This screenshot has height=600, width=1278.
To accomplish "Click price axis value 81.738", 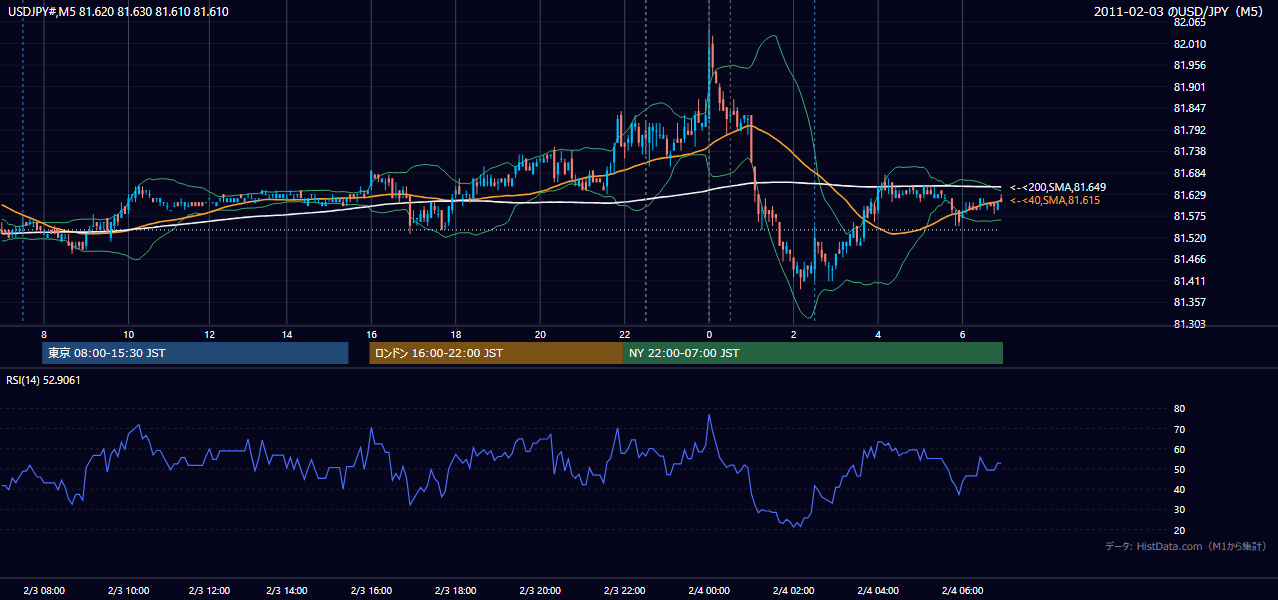I will point(1189,151).
